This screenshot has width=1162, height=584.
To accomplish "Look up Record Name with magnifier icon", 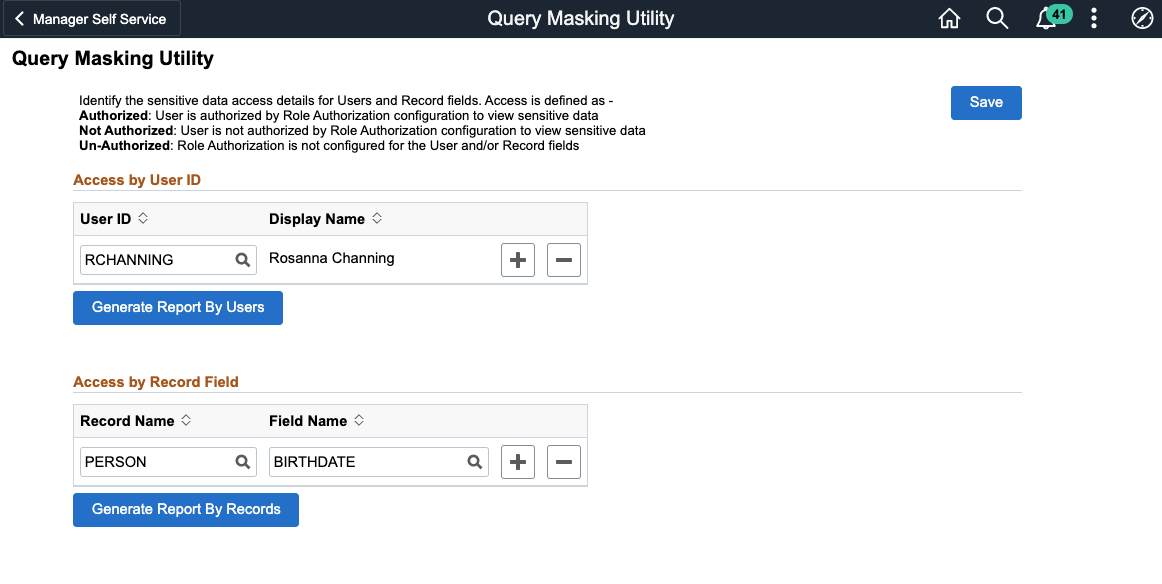I will point(242,462).
